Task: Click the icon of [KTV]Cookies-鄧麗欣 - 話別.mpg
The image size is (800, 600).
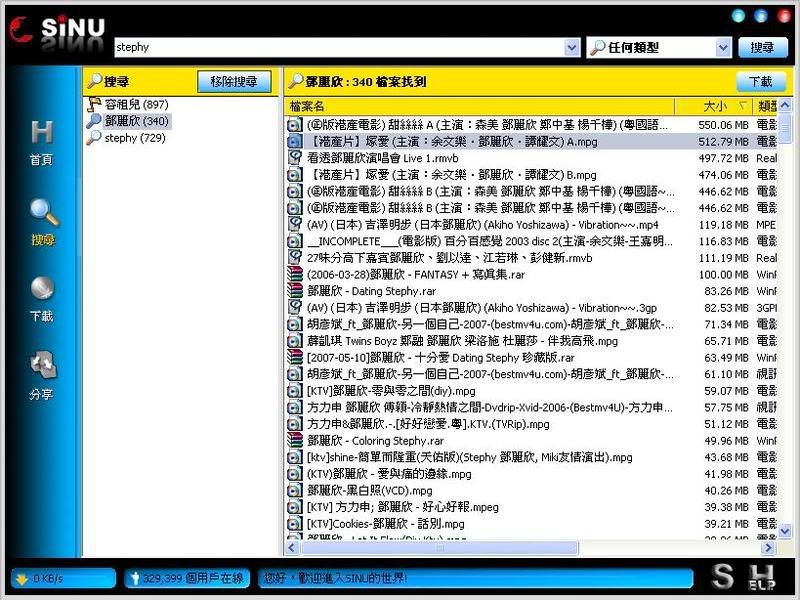Action: point(294,523)
